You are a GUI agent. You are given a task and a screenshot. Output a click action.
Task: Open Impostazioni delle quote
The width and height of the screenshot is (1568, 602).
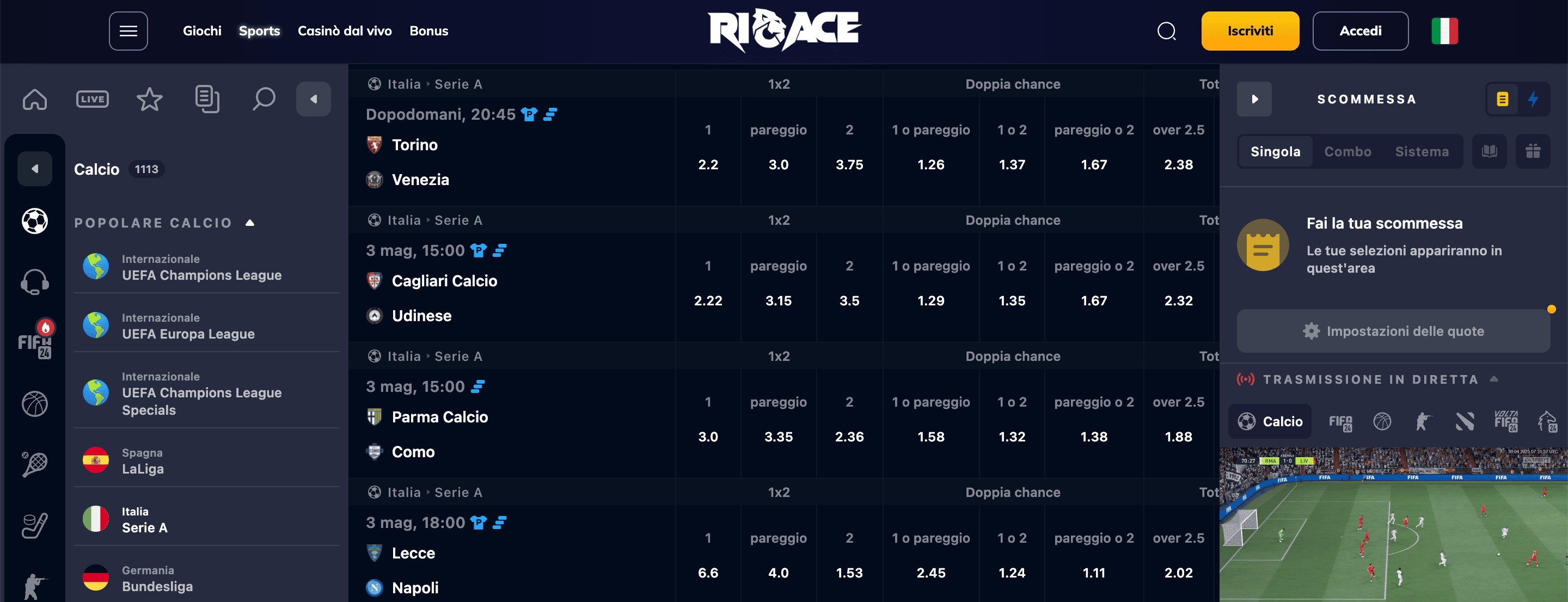[1394, 330]
